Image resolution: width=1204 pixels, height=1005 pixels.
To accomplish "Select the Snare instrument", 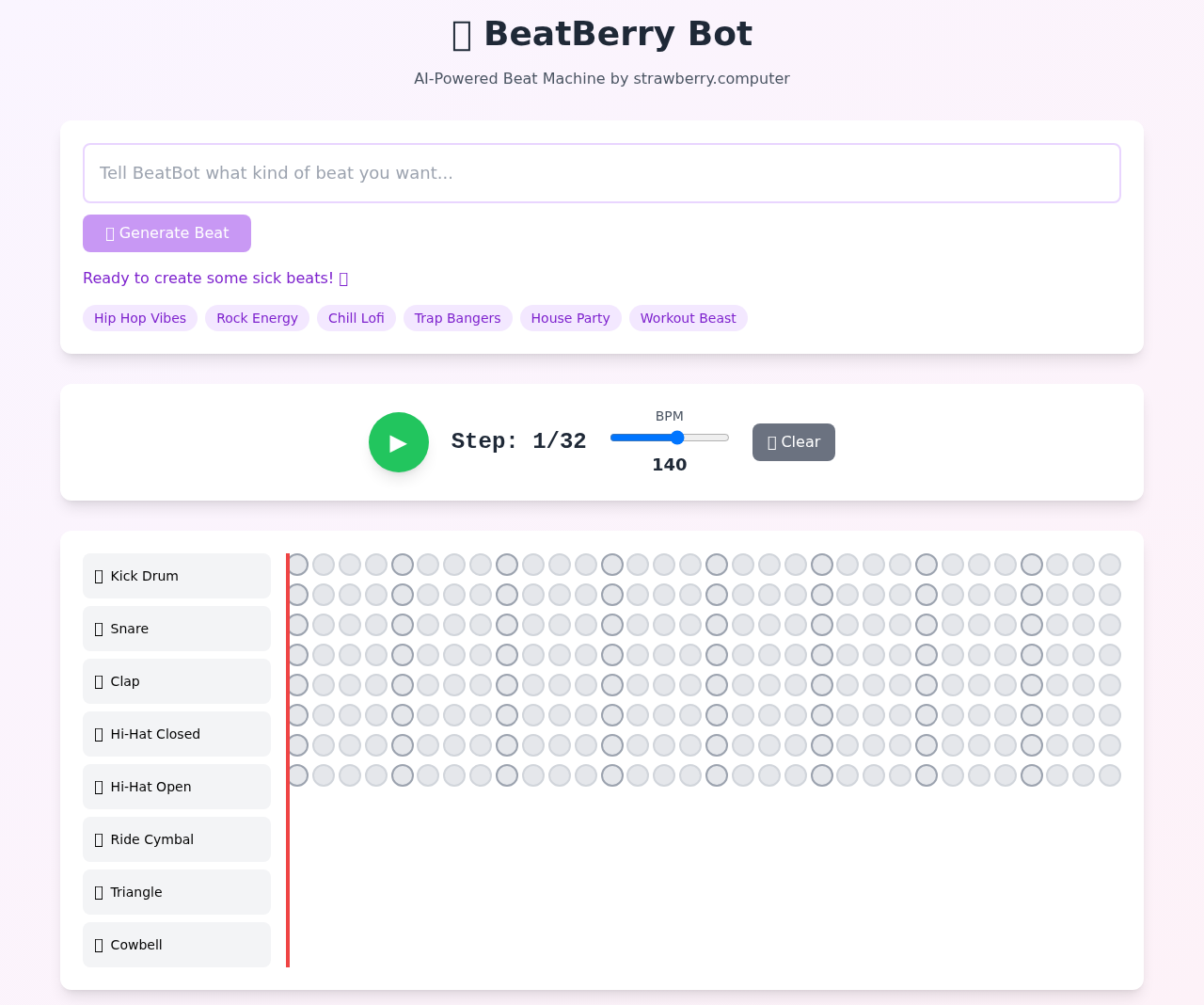I will tap(176, 629).
